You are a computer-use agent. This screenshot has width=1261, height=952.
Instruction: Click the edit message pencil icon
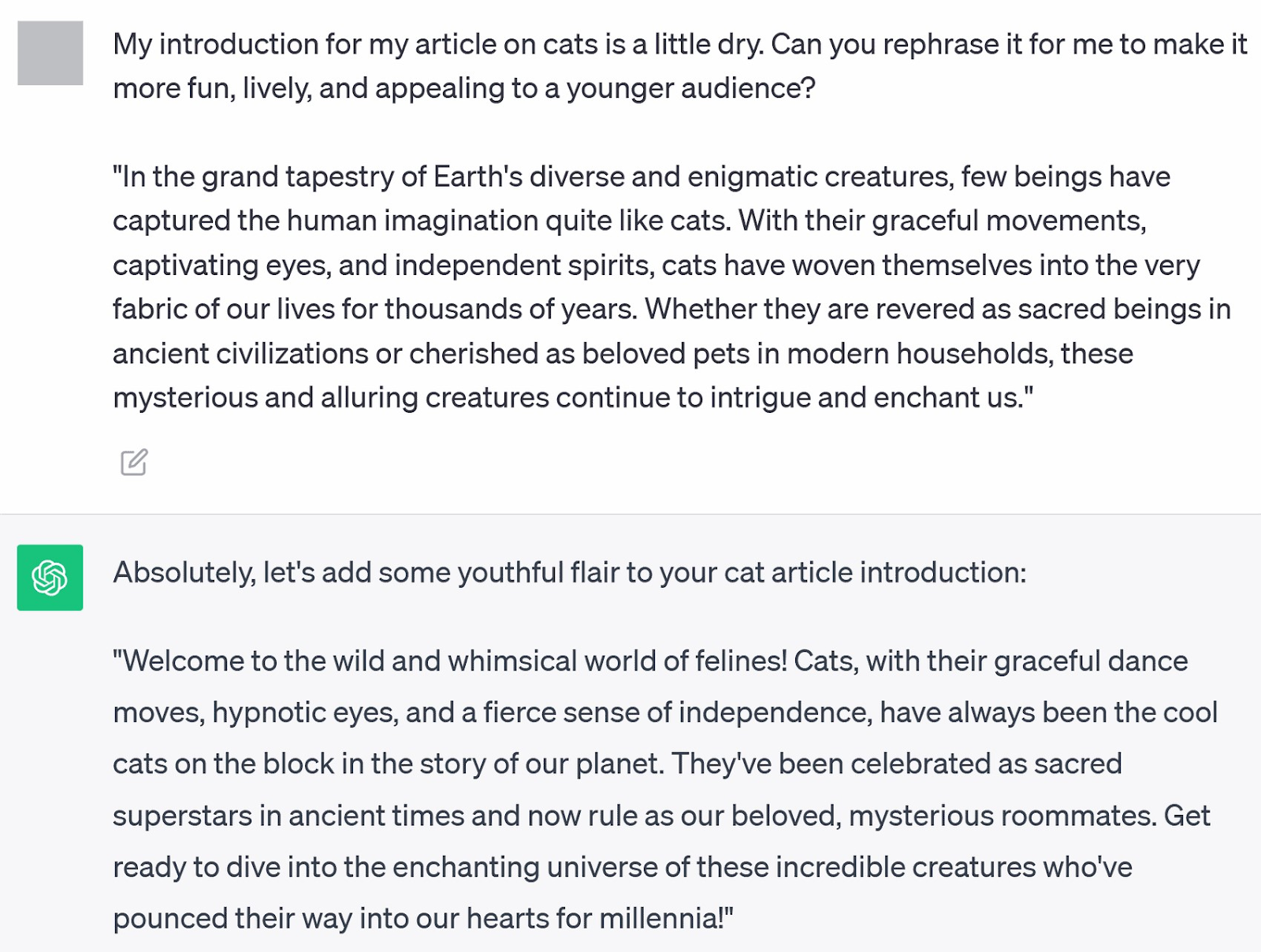134,462
